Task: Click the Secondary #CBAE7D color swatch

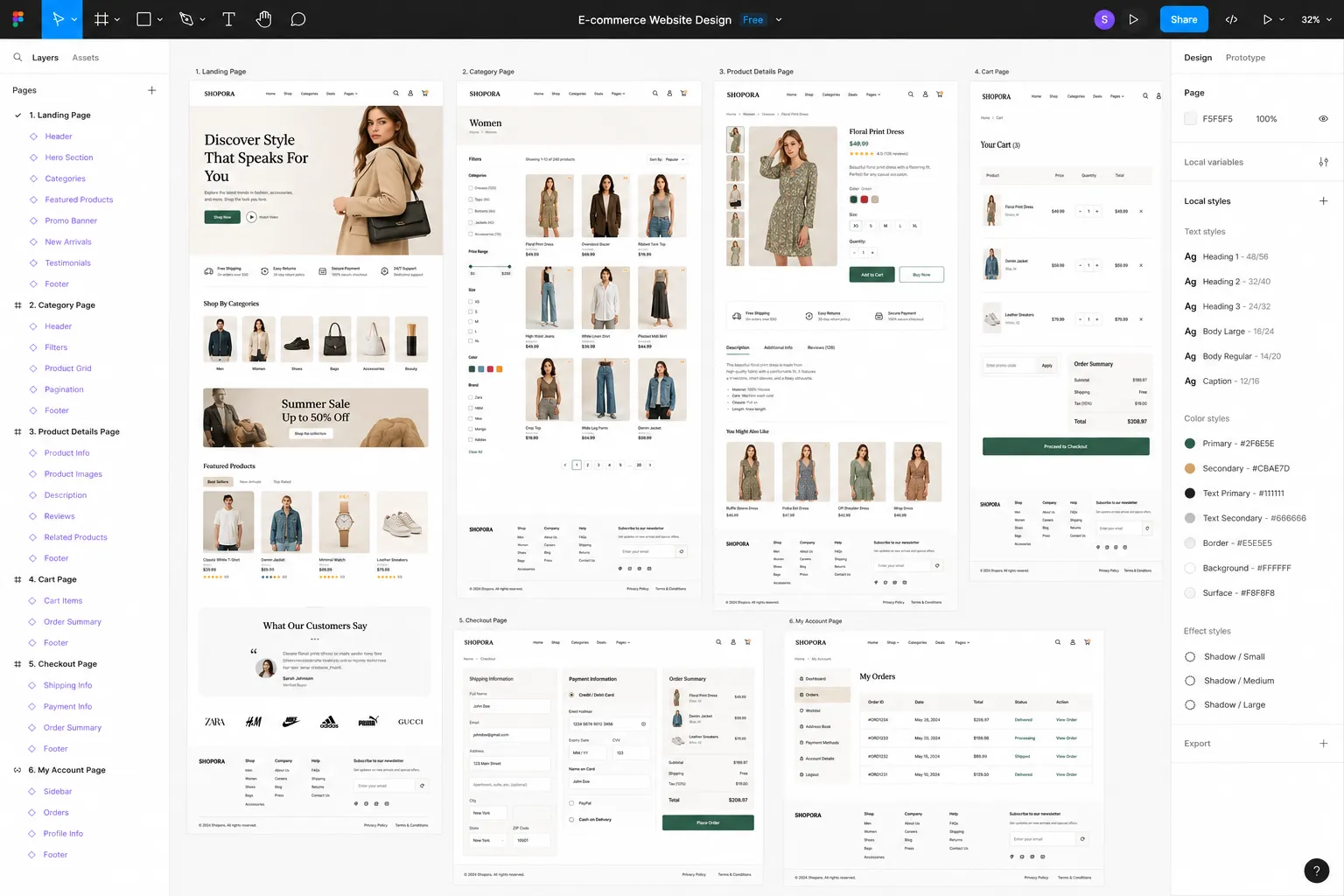Action: (1190, 468)
